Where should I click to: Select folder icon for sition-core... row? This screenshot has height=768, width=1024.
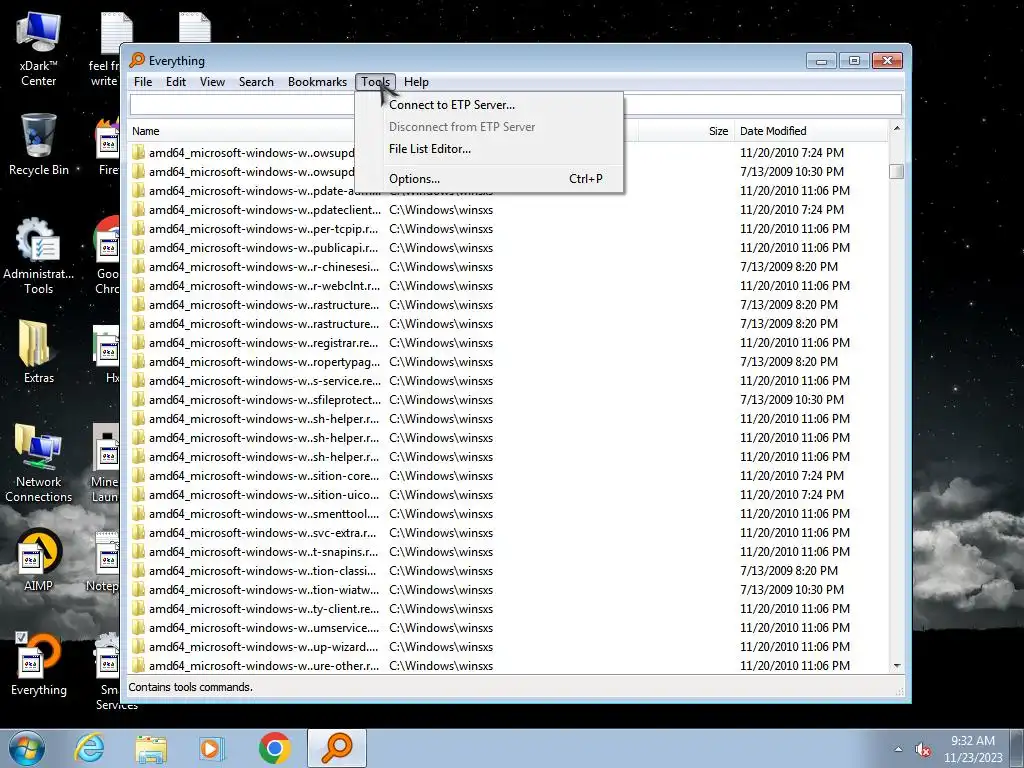[138, 475]
